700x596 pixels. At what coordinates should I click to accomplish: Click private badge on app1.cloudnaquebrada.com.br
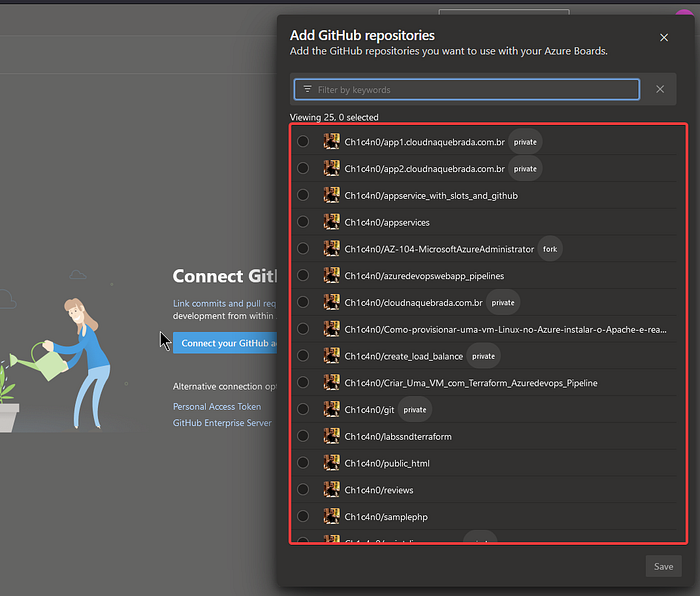click(525, 142)
